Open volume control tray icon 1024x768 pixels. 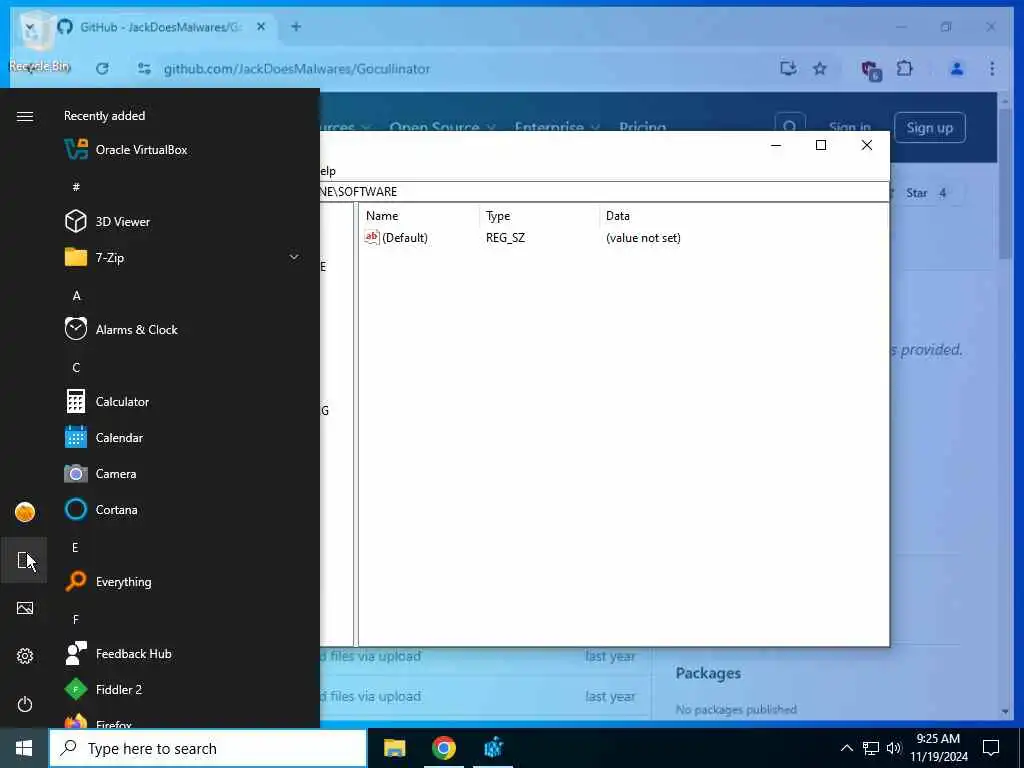click(x=894, y=748)
